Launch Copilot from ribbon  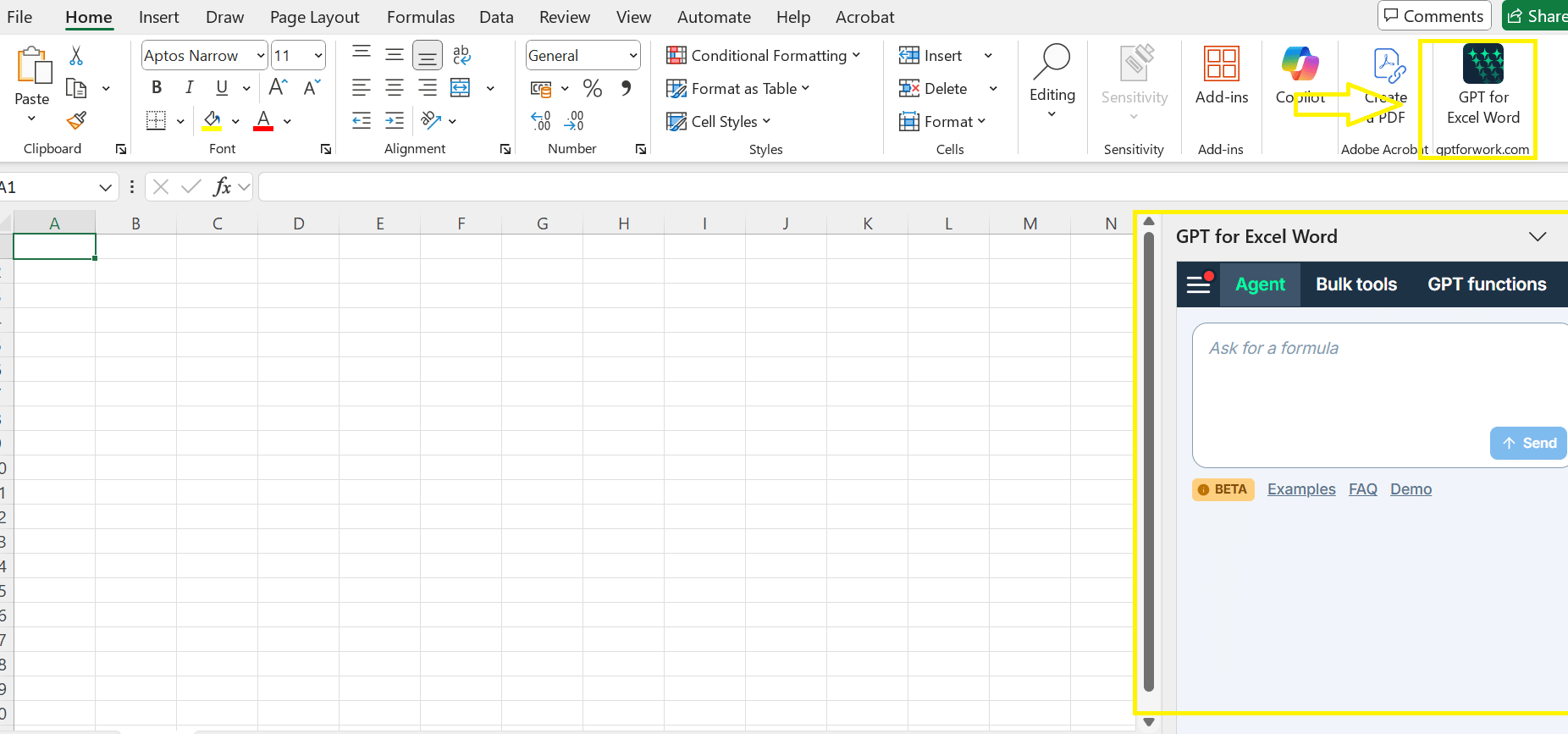click(x=1300, y=75)
